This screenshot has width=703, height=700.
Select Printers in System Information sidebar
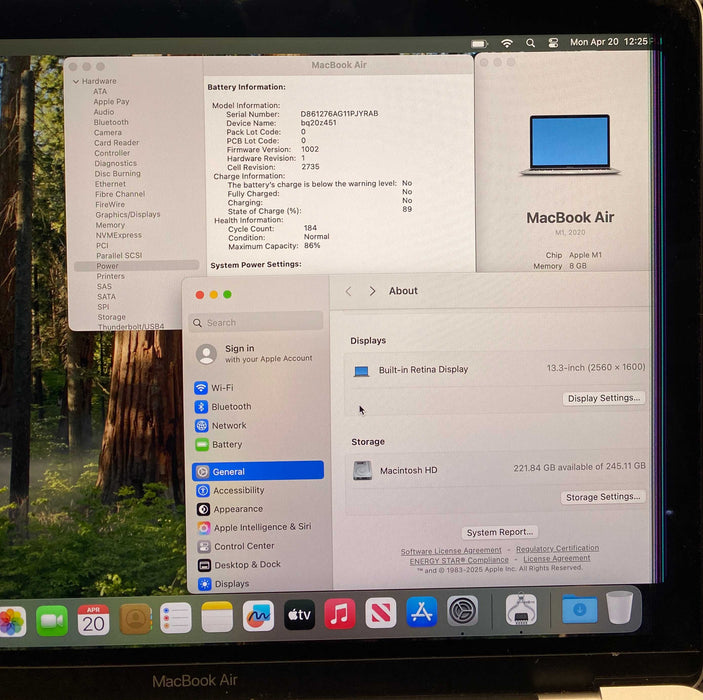(x=111, y=276)
